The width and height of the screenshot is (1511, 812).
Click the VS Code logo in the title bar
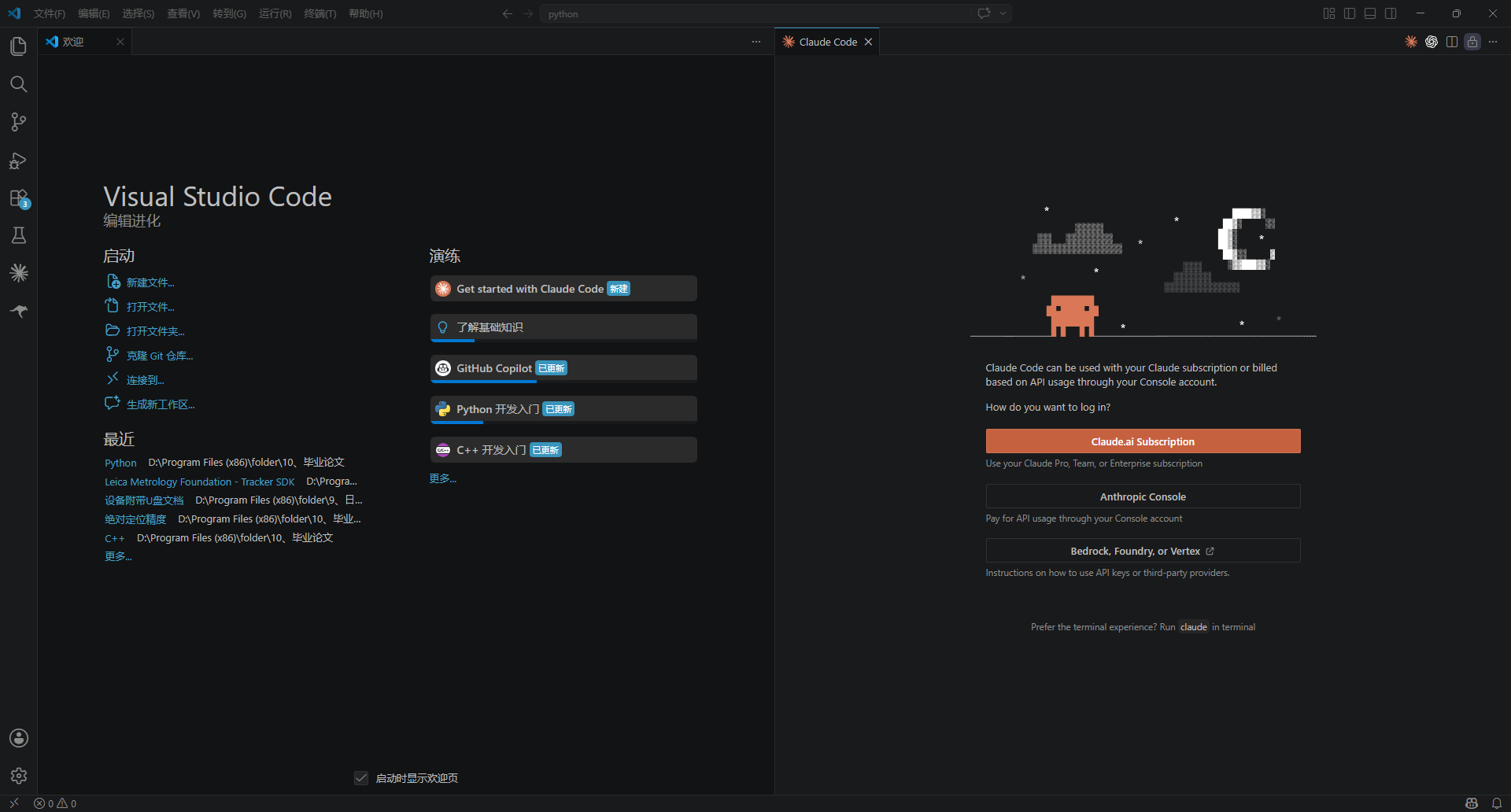pyautogui.click(x=14, y=13)
